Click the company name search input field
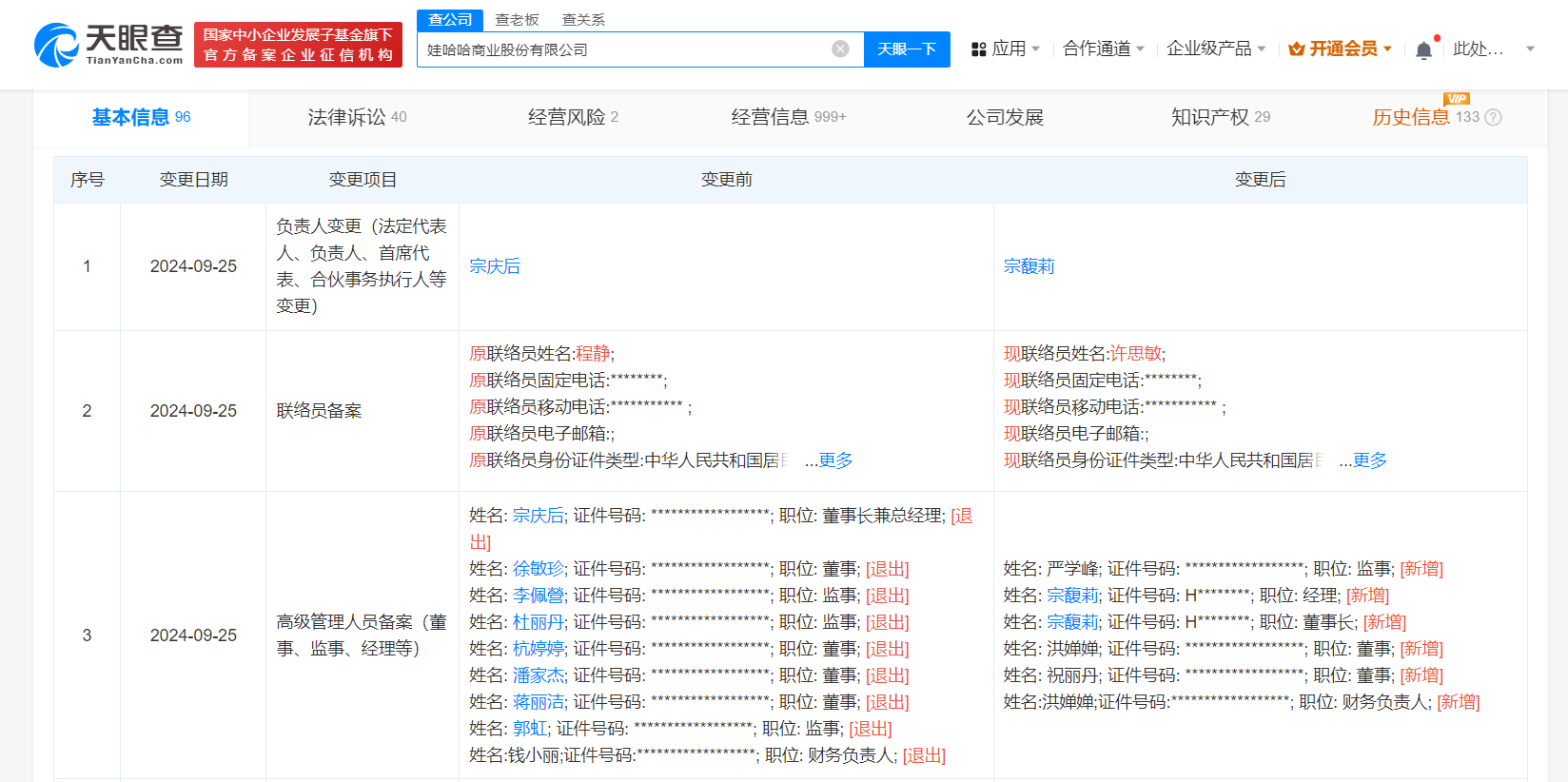The image size is (1568, 782). pyautogui.click(x=623, y=49)
